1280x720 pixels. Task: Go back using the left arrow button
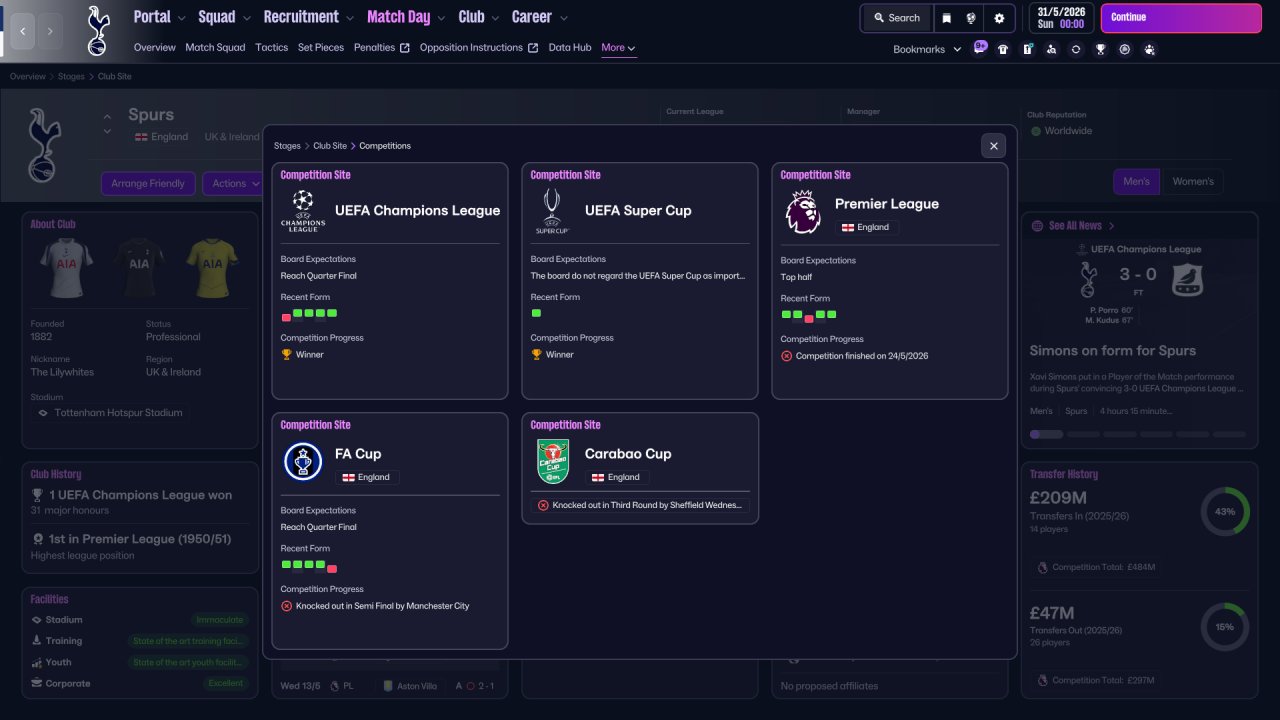click(x=22, y=31)
